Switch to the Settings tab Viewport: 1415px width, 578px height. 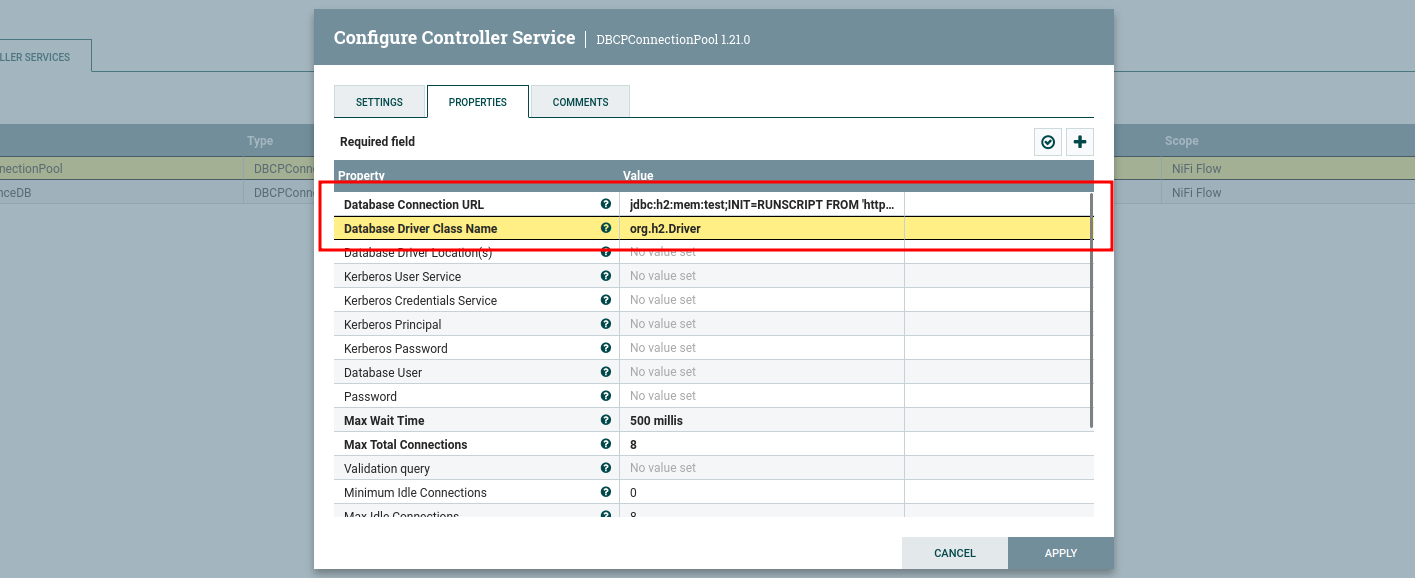380,102
